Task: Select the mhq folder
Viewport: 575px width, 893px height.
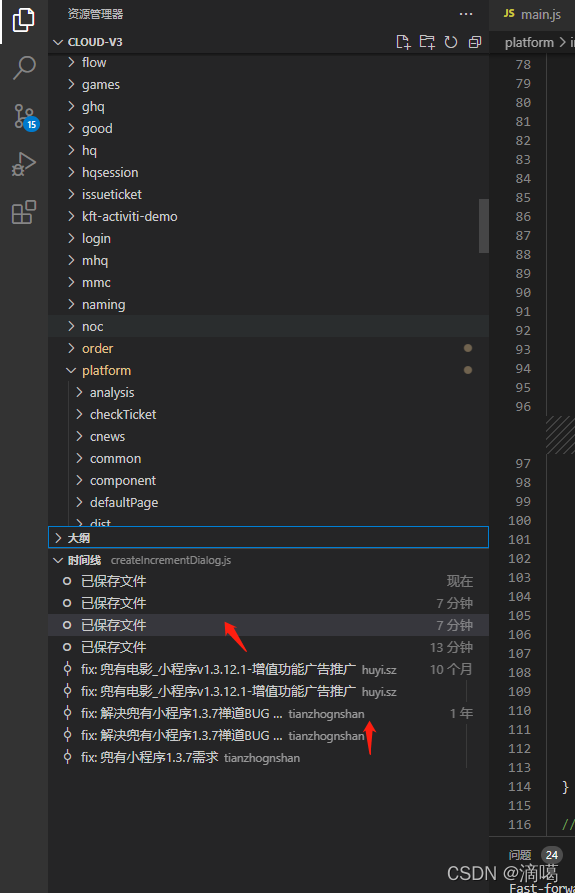Action: (x=269, y=260)
